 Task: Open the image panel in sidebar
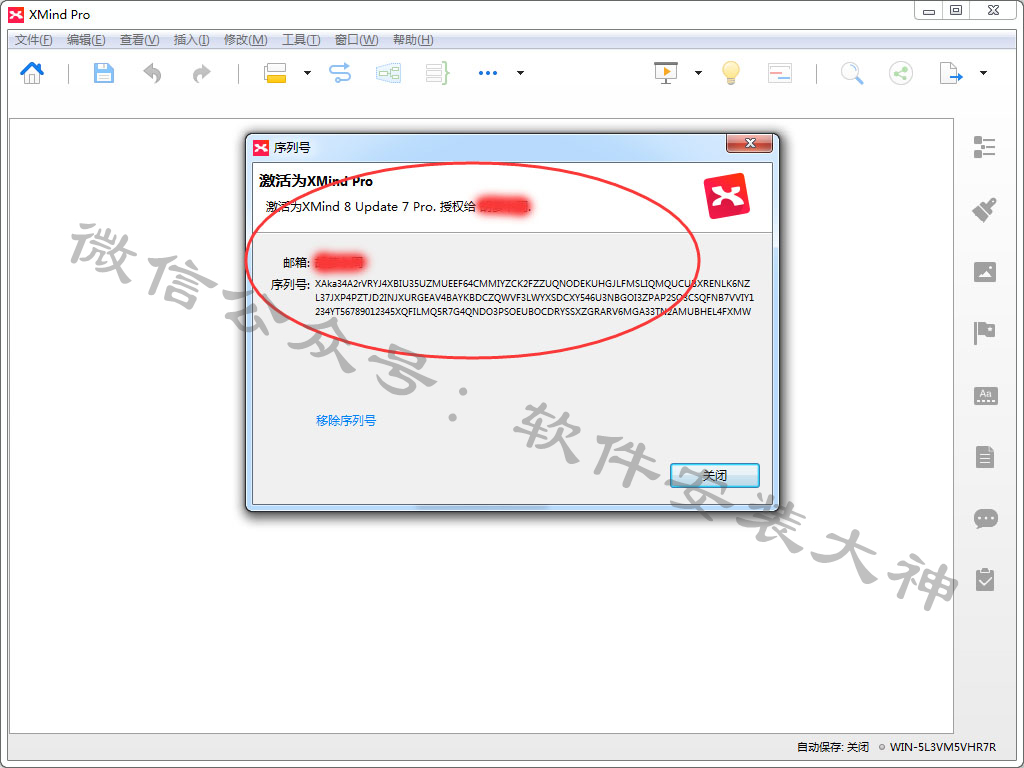pos(985,272)
